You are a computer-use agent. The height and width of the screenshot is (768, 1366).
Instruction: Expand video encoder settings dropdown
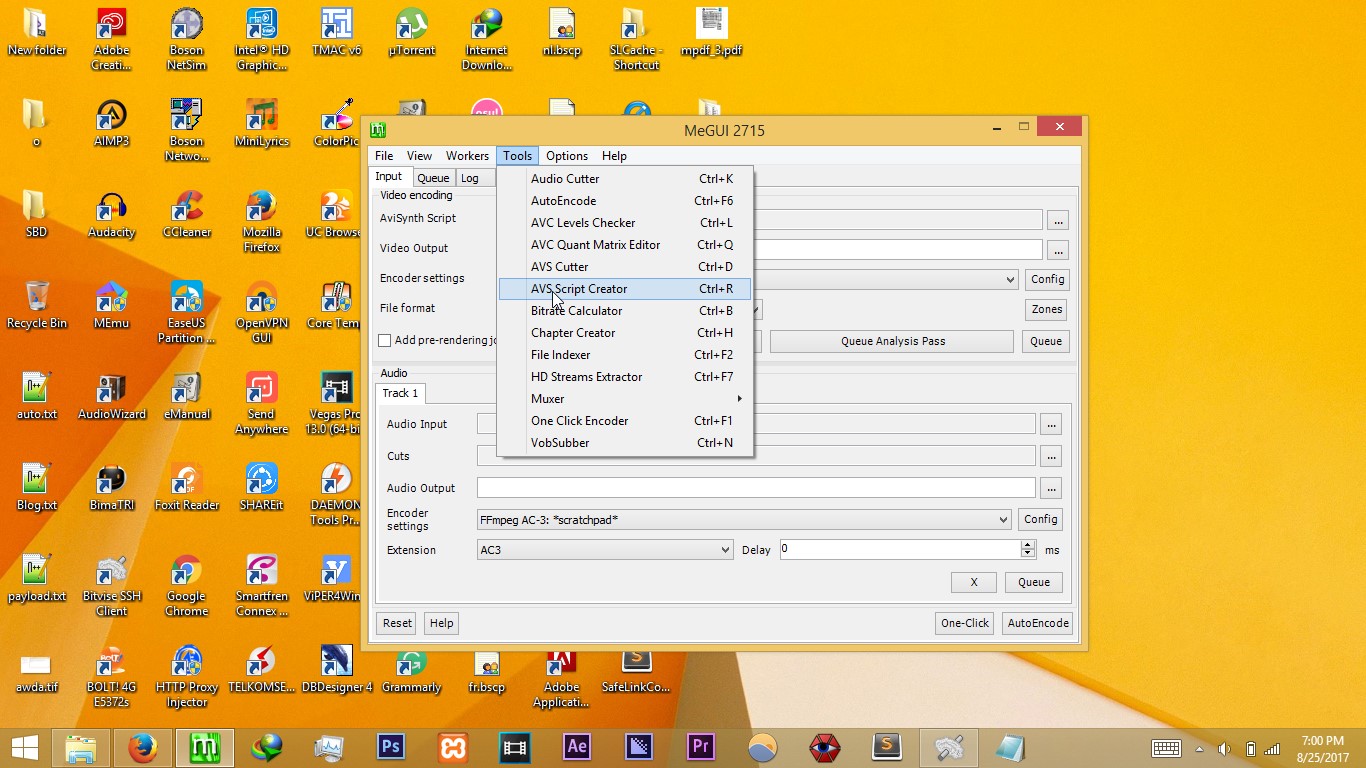(x=1010, y=280)
